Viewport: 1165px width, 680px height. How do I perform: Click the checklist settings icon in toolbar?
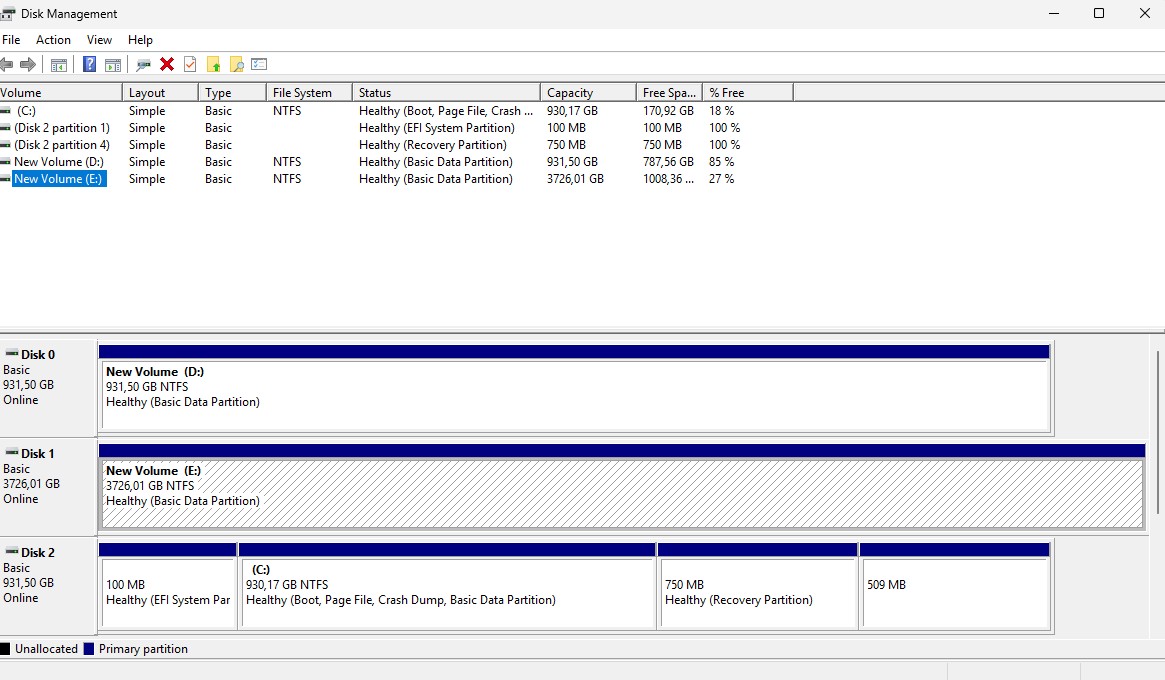pyautogui.click(x=259, y=65)
